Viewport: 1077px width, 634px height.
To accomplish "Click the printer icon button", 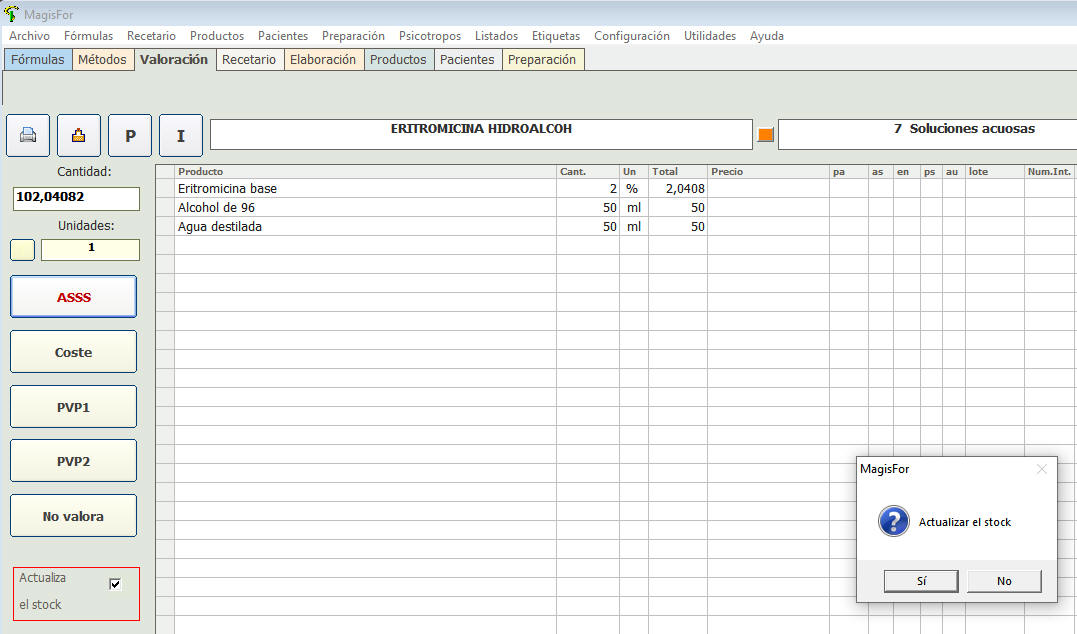I will pyautogui.click(x=28, y=136).
